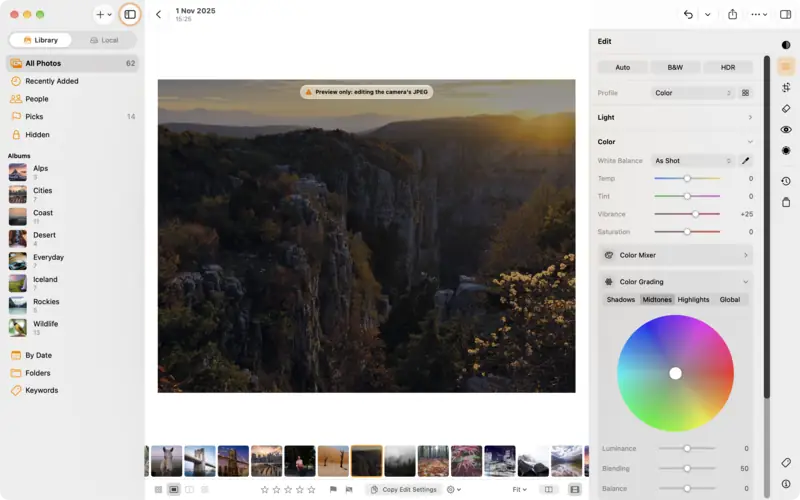Undo the last edit with curved arrow
The height and width of the screenshot is (500, 800).
tap(688, 14)
